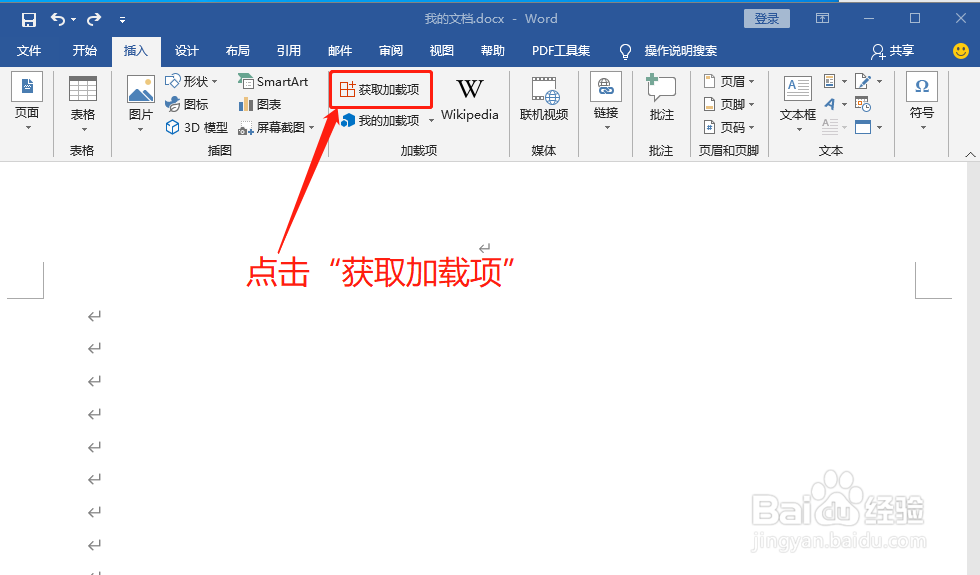Expand the 我的加载项 dropdown arrow
Viewport: 980px width, 575px height.
[x=431, y=121]
